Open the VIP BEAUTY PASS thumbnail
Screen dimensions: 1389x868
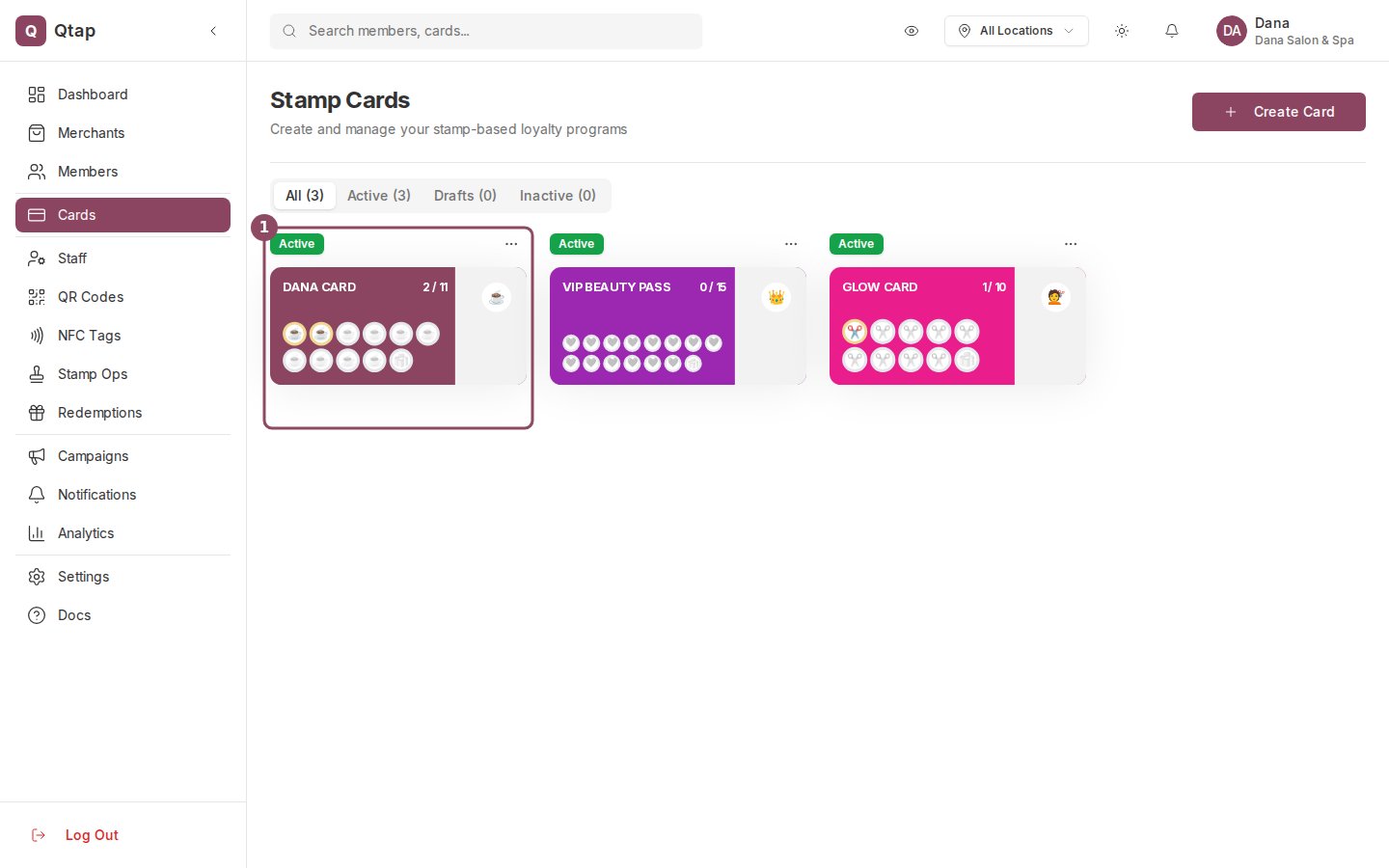678,326
